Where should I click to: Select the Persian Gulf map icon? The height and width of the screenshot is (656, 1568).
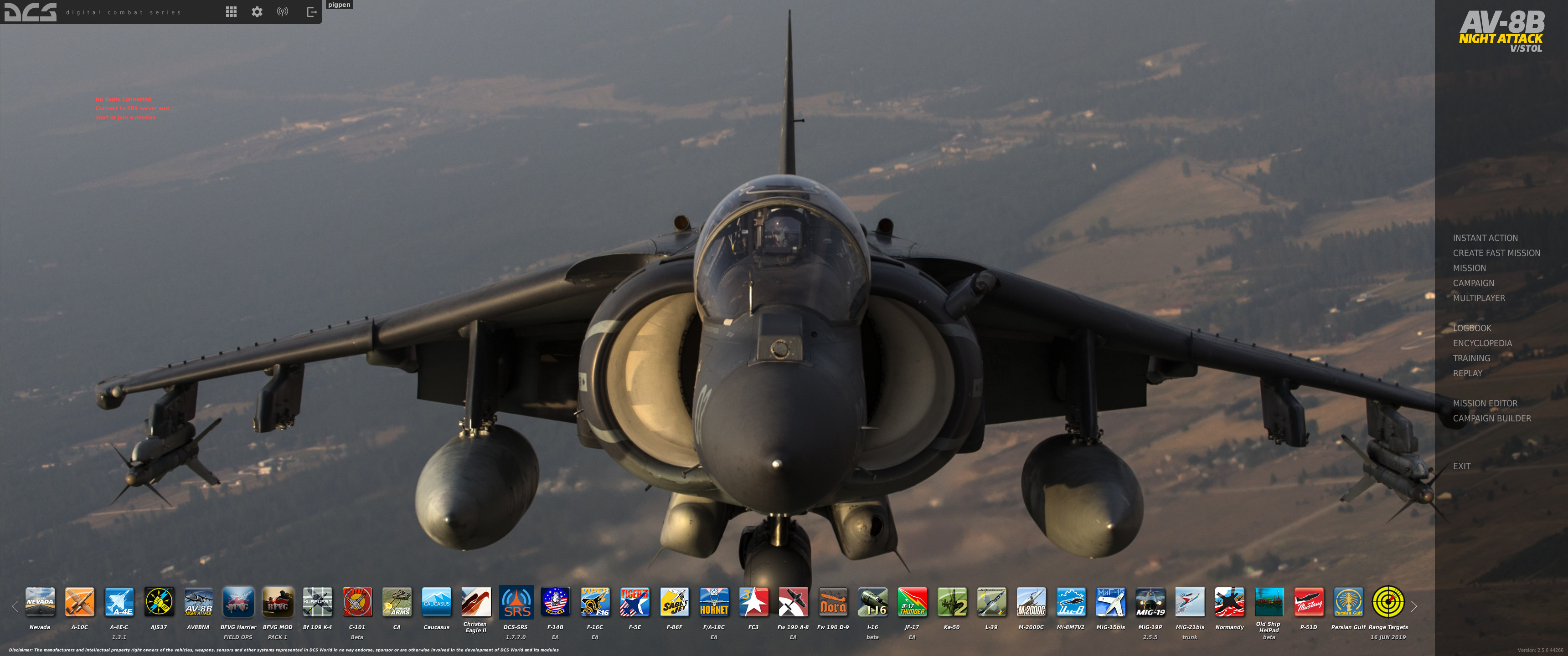pos(1348,602)
